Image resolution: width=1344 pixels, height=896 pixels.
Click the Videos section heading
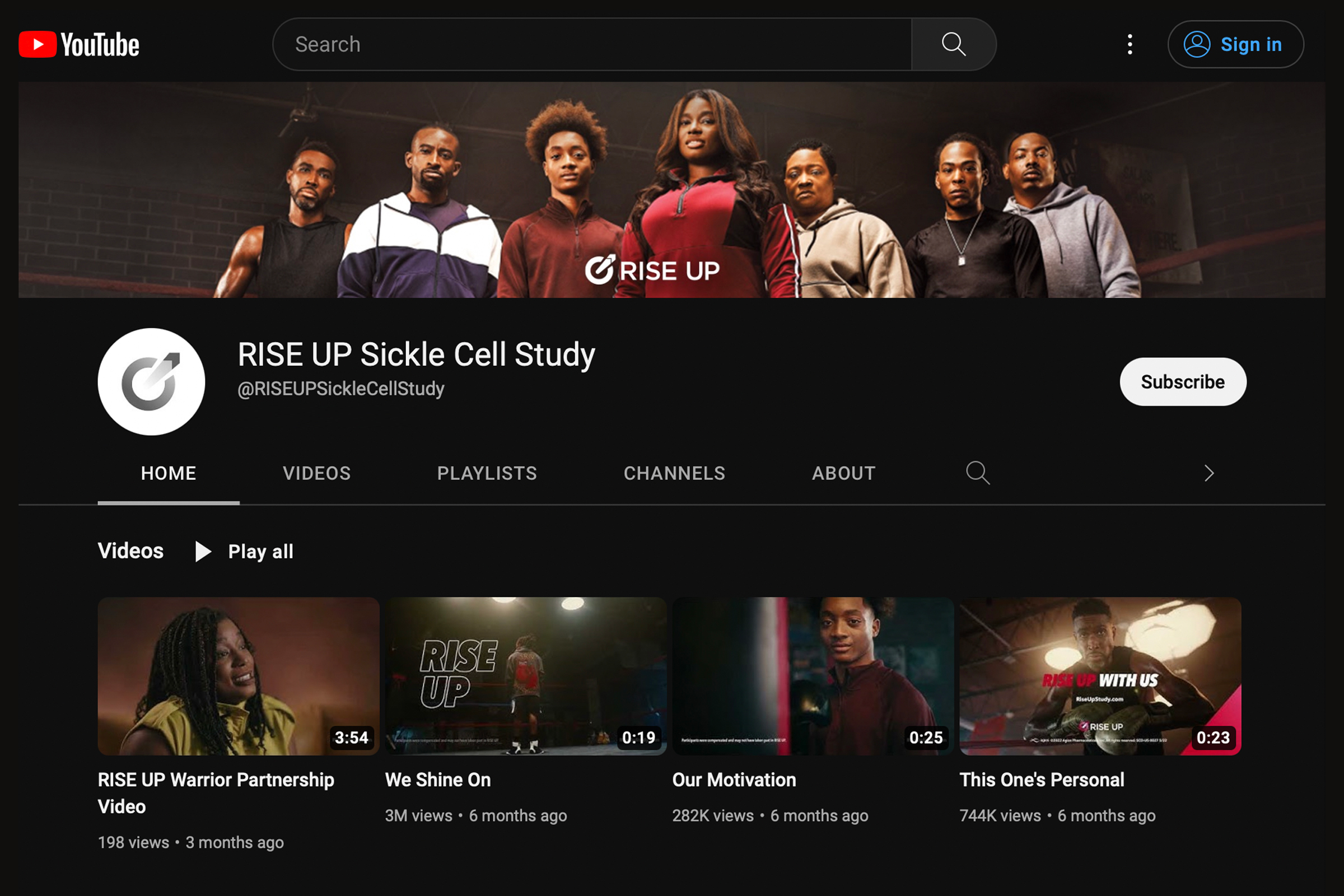point(131,551)
